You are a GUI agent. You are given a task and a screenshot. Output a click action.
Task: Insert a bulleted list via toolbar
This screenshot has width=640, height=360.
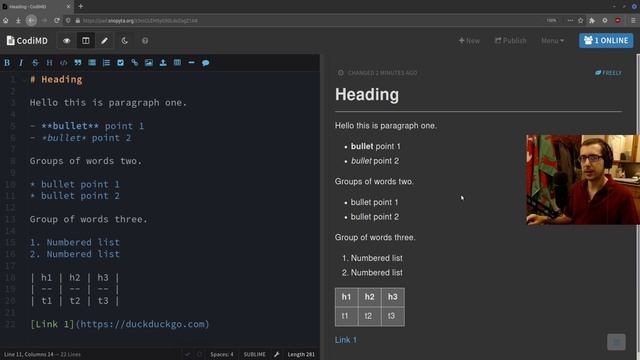pos(92,62)
